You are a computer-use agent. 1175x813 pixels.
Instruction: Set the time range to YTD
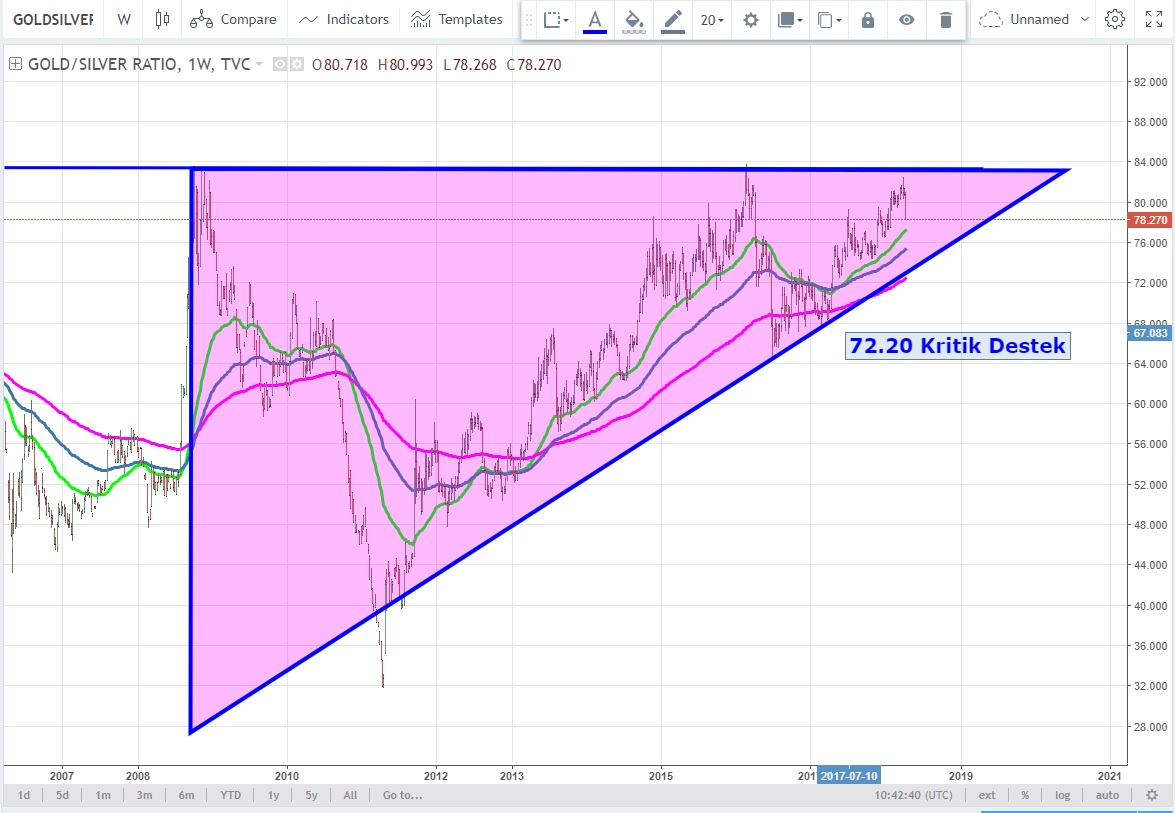[230, 795]
